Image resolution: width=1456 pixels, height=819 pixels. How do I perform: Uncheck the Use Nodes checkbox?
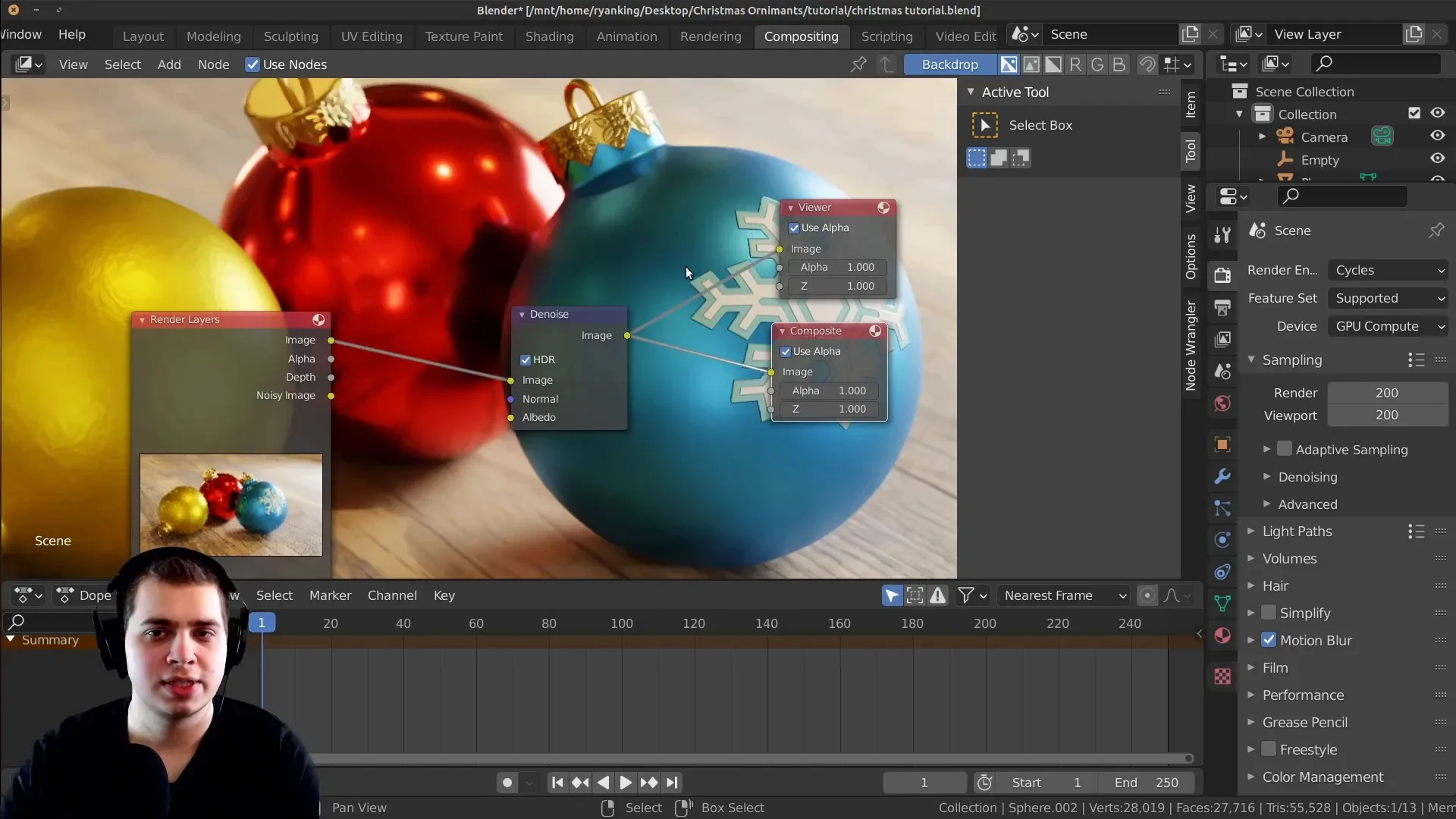point(253,64)
